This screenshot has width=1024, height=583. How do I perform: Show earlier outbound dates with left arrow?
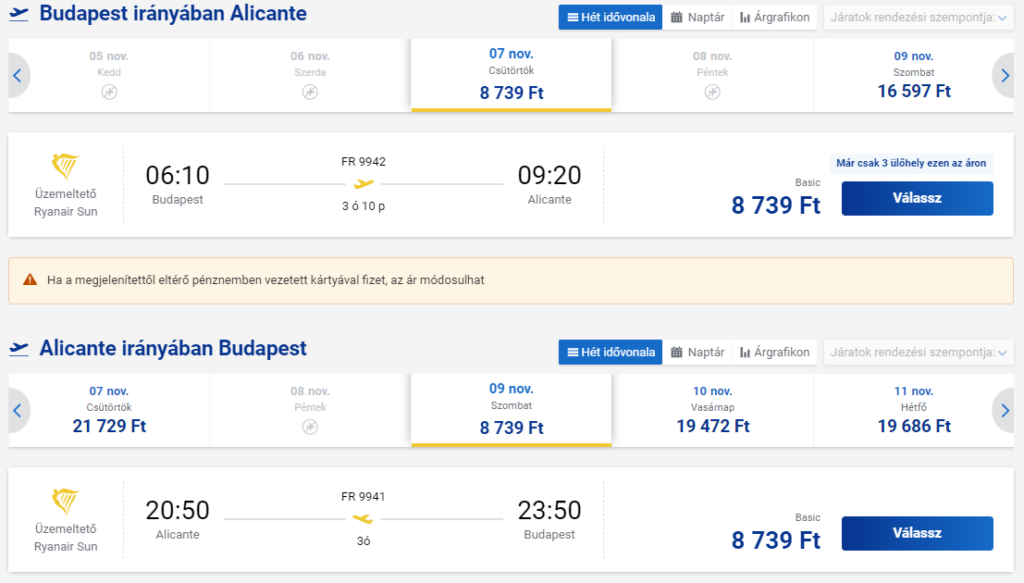pyautogui.click(x=18, y=76)
